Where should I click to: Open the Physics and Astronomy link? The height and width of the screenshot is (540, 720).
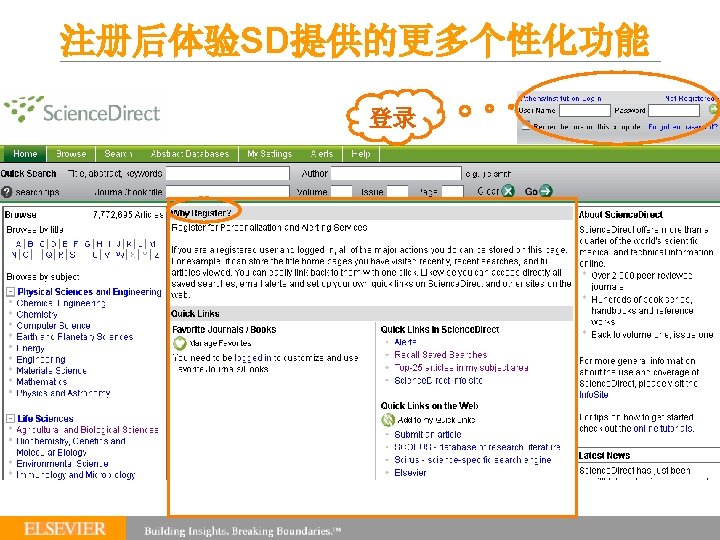63,393
